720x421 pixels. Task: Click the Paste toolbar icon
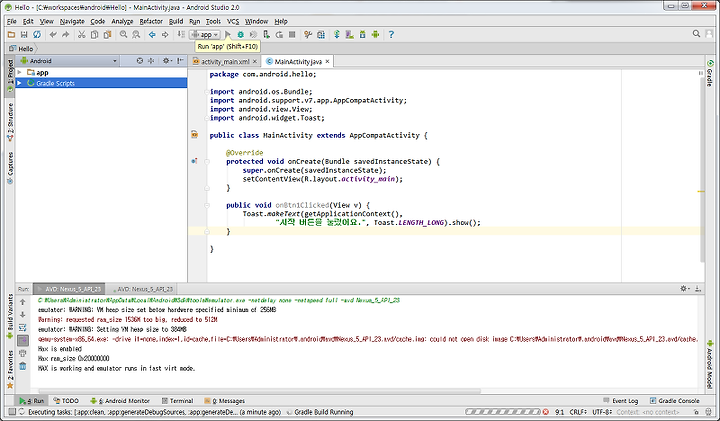107,34
